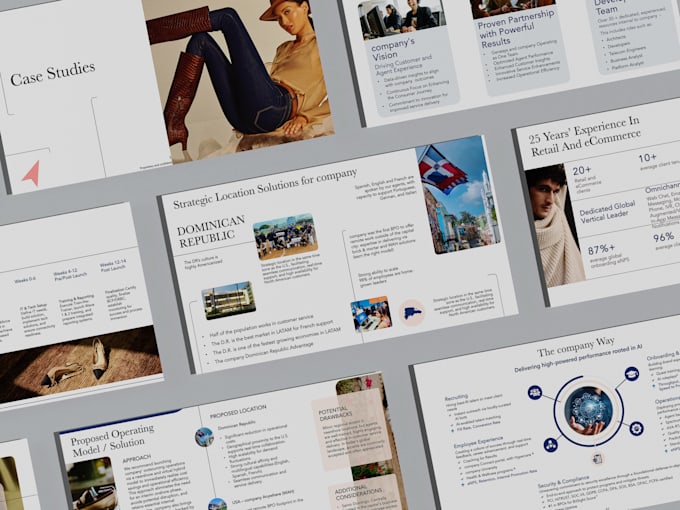Viewport: 680px width, 510px height.
Task: Select 'Proposed Operating Model / Solution' title
Action: pyautogui.click(x=113, y=441)
